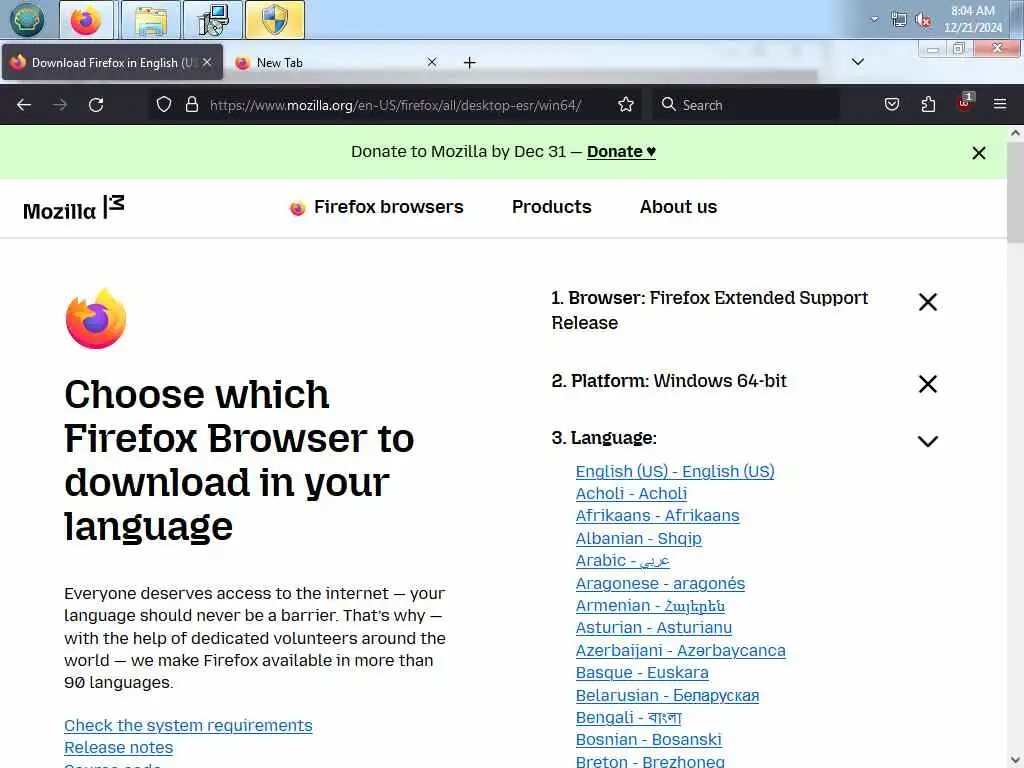The height and width of the screenshot is (768, 1024).
Task: Select Belarusian language
Action: click(x=667, y=696)
